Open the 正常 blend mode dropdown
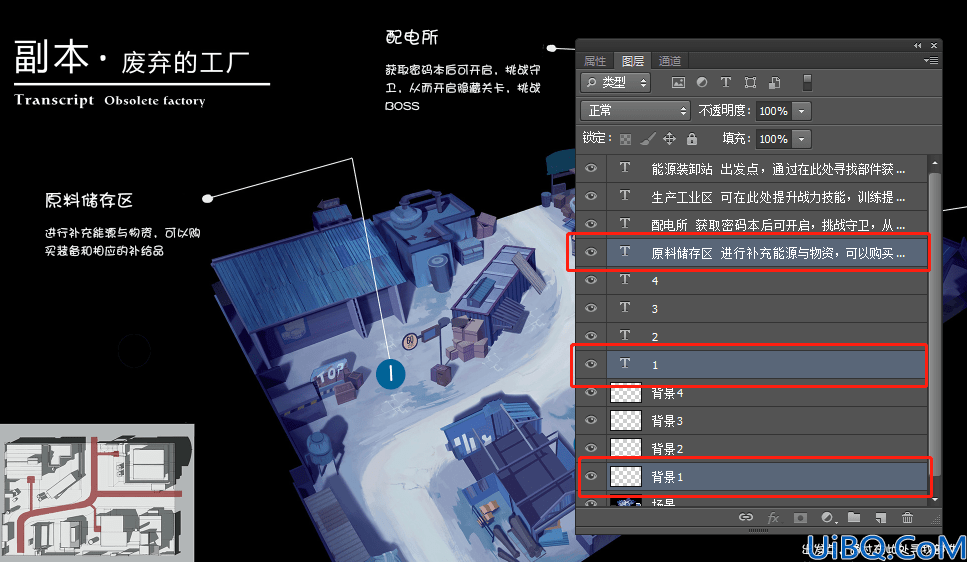967x562 pixels. tap(635, 110)
